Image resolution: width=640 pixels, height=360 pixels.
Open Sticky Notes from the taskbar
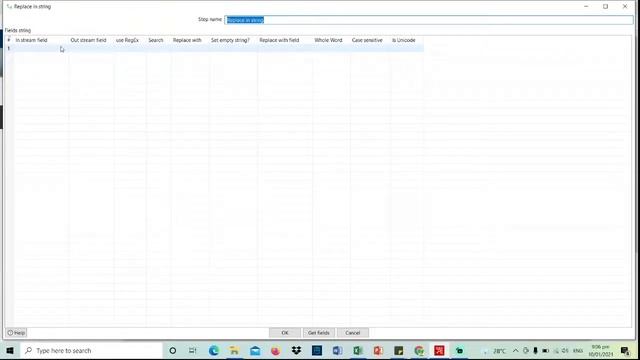[x=399, y=351]
